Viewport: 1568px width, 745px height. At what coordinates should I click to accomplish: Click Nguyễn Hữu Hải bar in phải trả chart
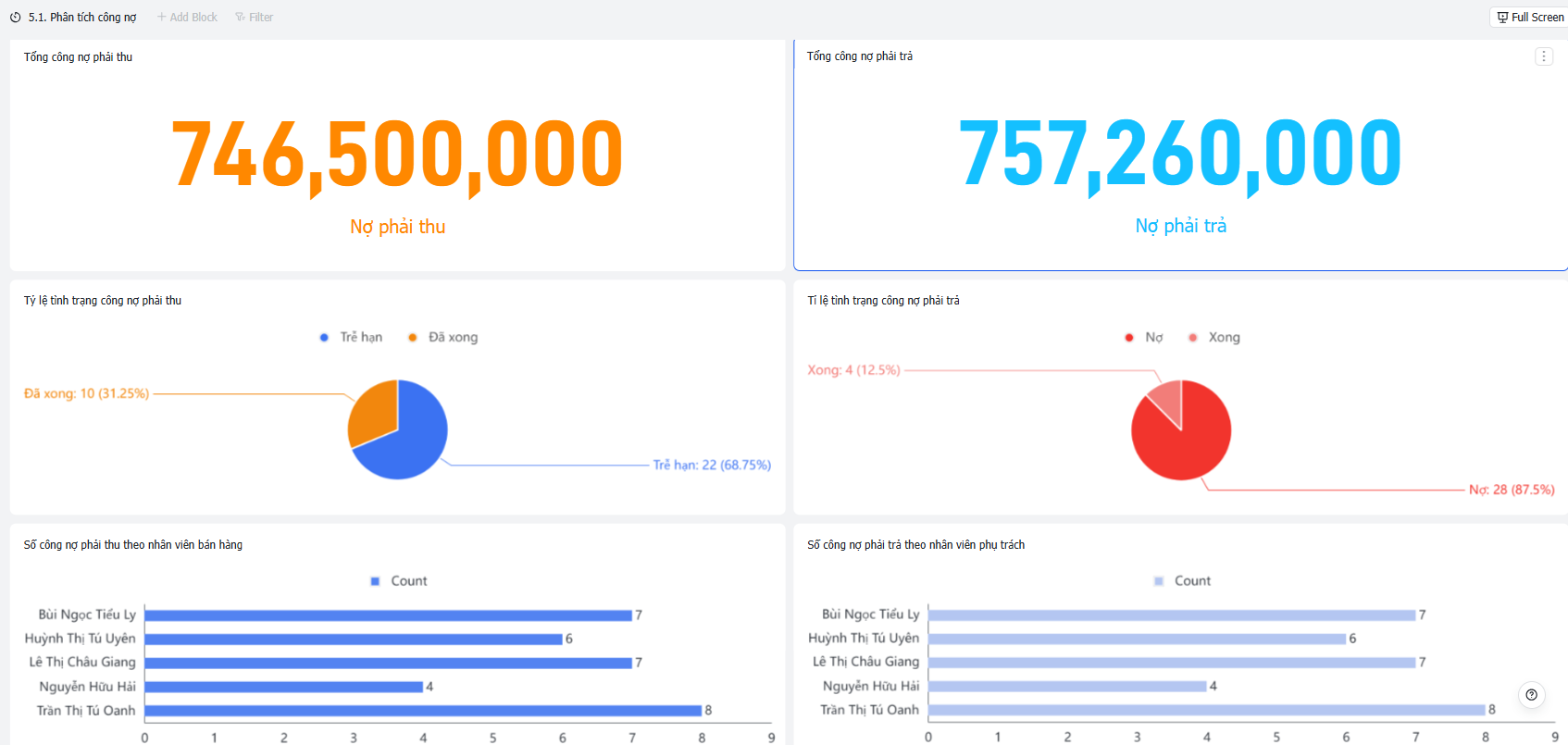tap(1067, 686)
